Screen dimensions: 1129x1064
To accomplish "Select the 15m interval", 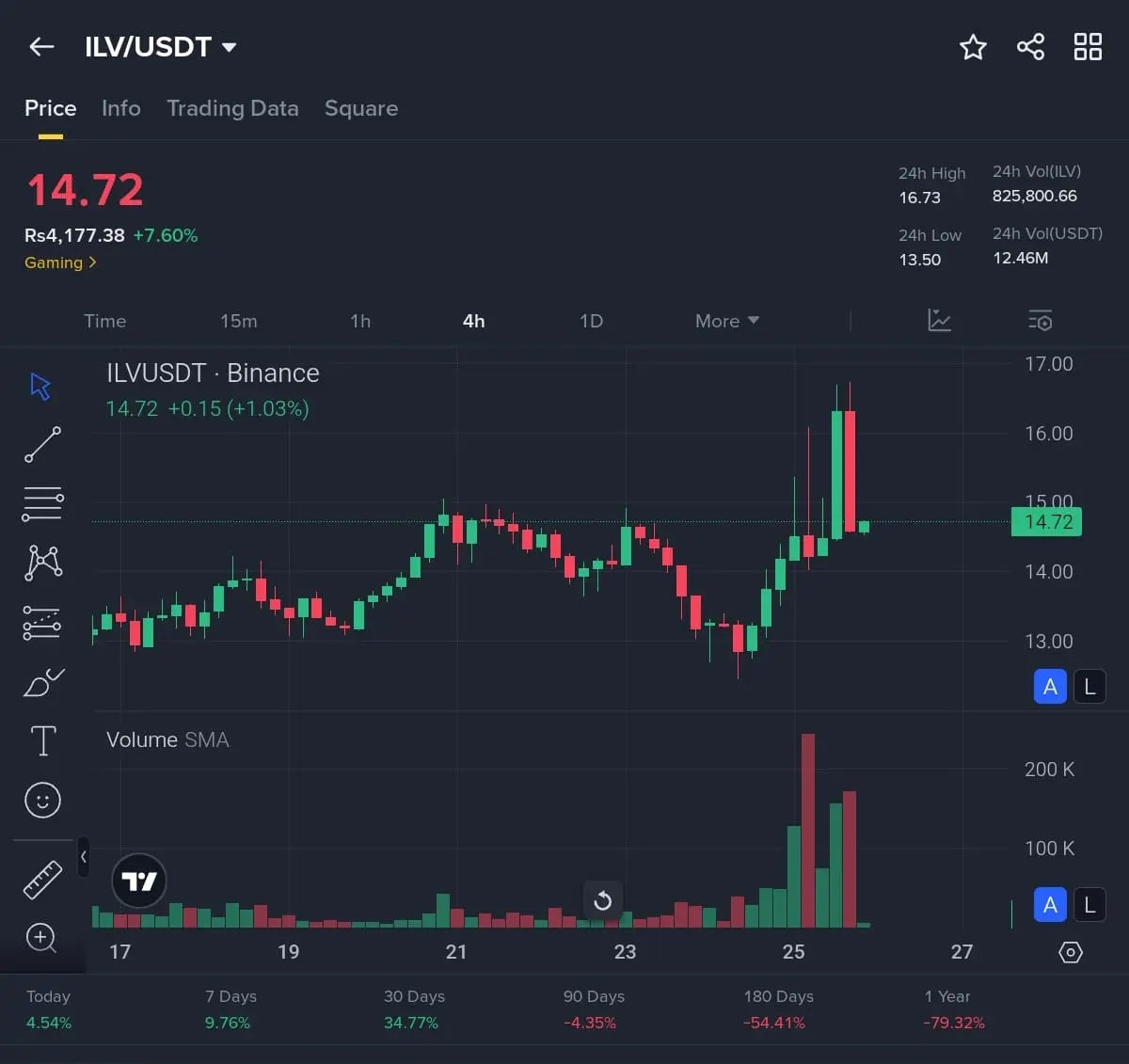I will click(238, 321).
